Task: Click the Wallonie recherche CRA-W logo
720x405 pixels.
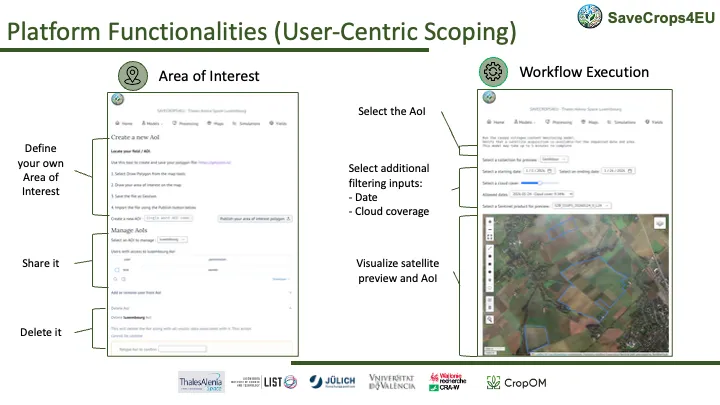Action: coord(447,382)
